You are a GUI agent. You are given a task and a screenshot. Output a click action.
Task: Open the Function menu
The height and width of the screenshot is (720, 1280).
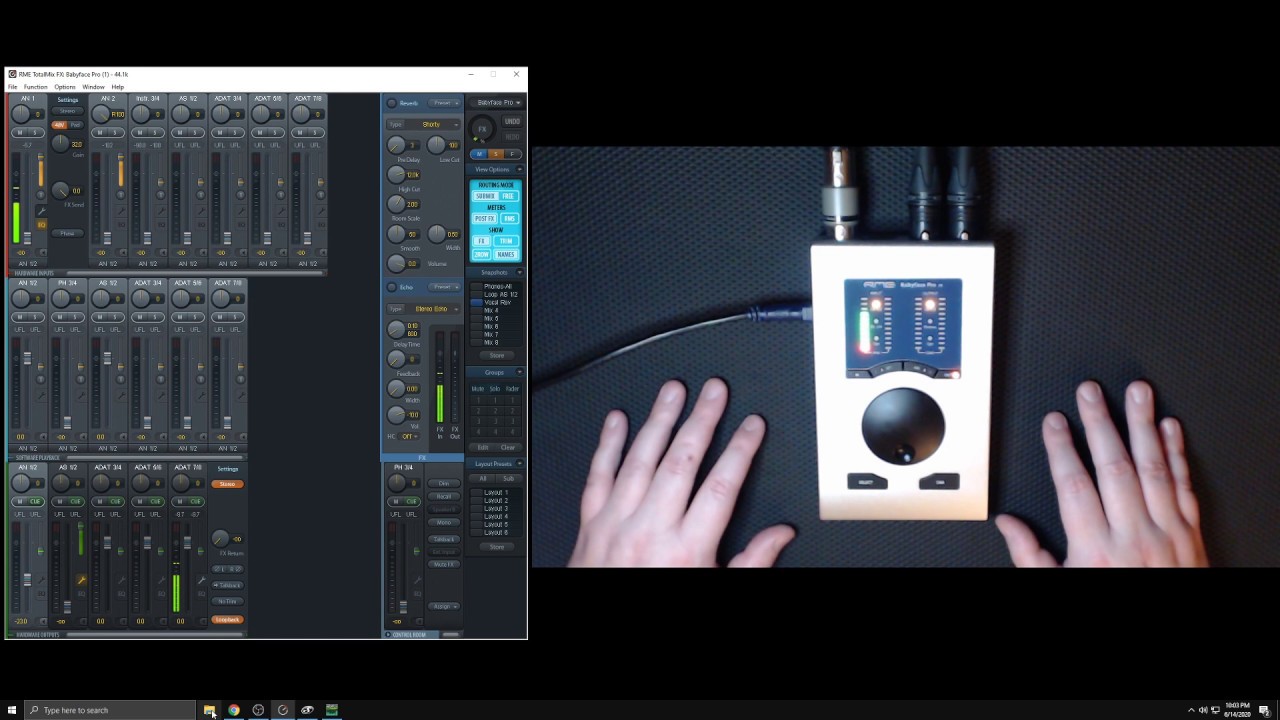pos(36,87)
